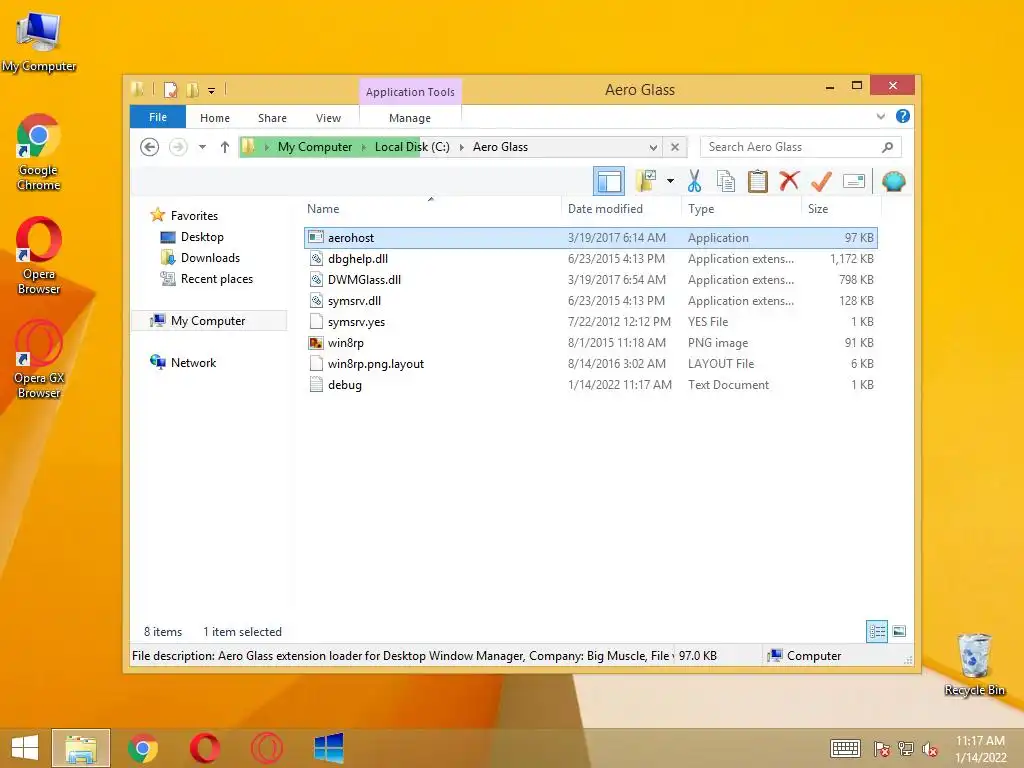Launch Opera browser from the taskbar
Viewport: 1024px width, 768px height.
coord(204,748)
